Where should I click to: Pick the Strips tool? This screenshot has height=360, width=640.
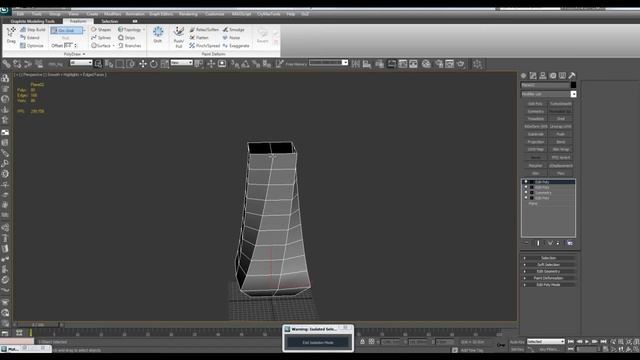[x=127, y=38]
